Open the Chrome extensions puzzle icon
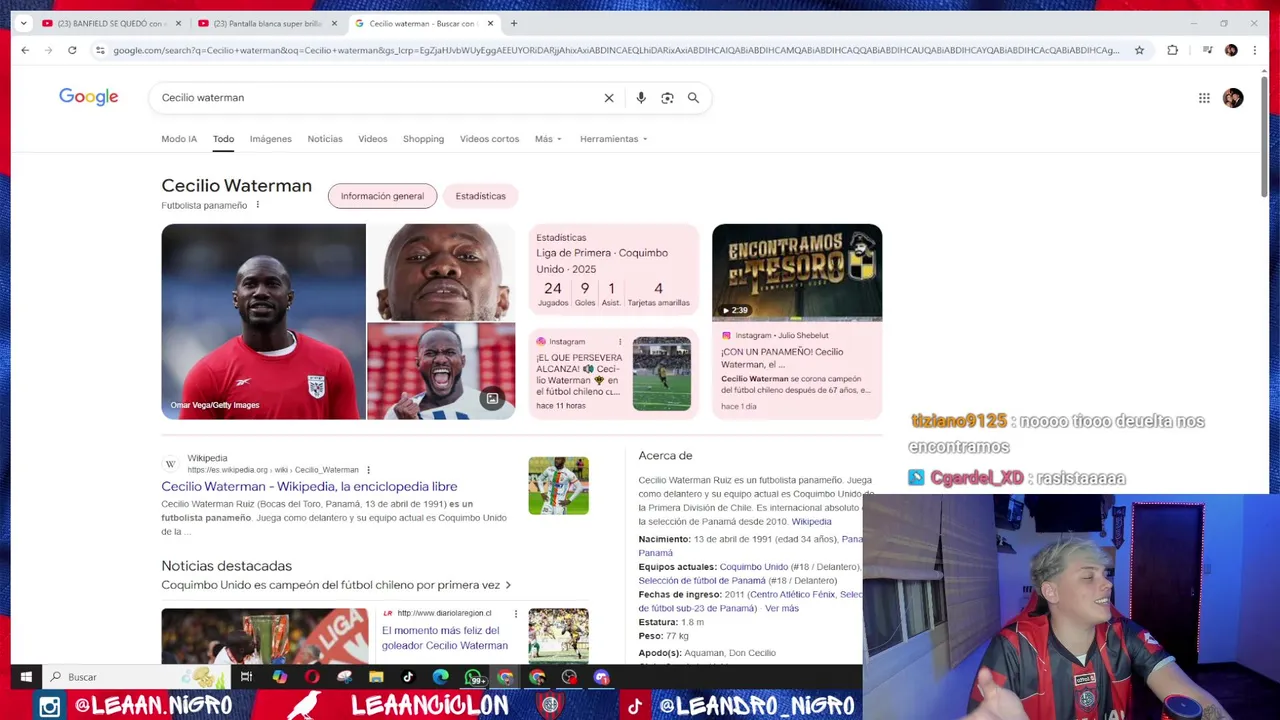The image size is (1280, 720). [1172, 50]
